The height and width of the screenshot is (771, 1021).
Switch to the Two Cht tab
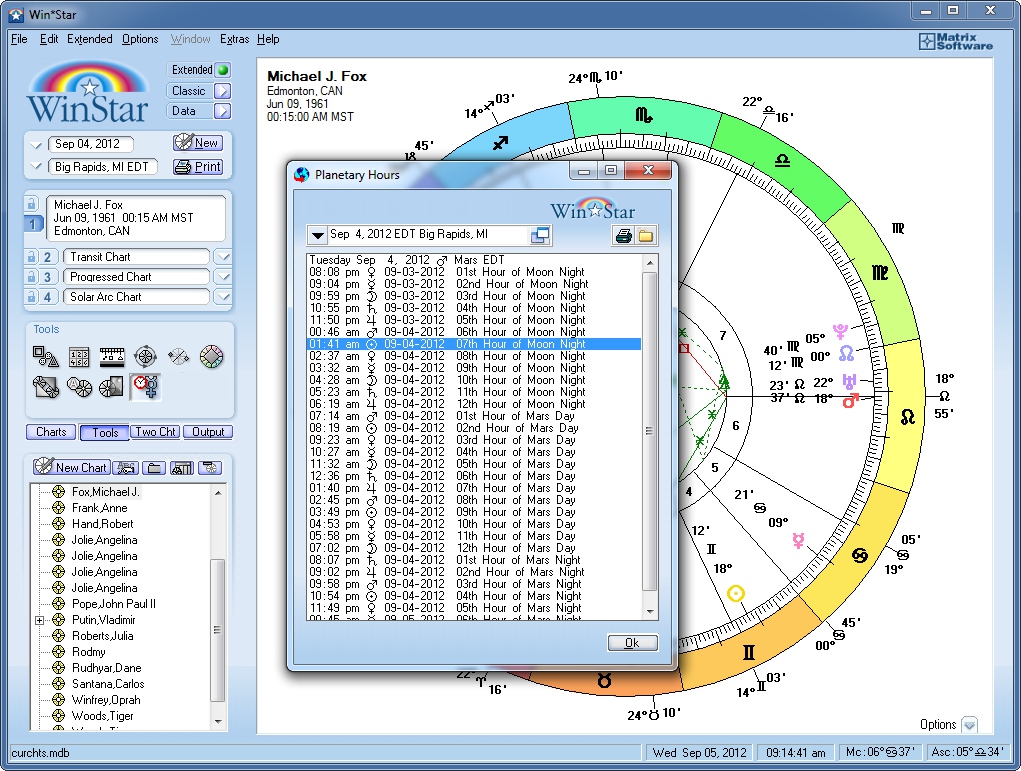pos(155,432)
